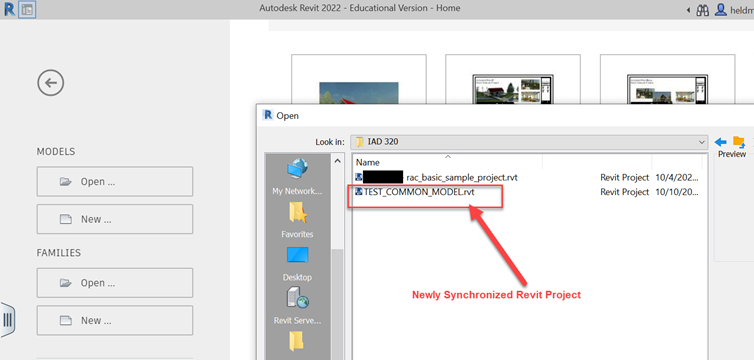This screenshot has height=360, width=754.
Task: Click the Families New document icon
Action: point(65,321)
